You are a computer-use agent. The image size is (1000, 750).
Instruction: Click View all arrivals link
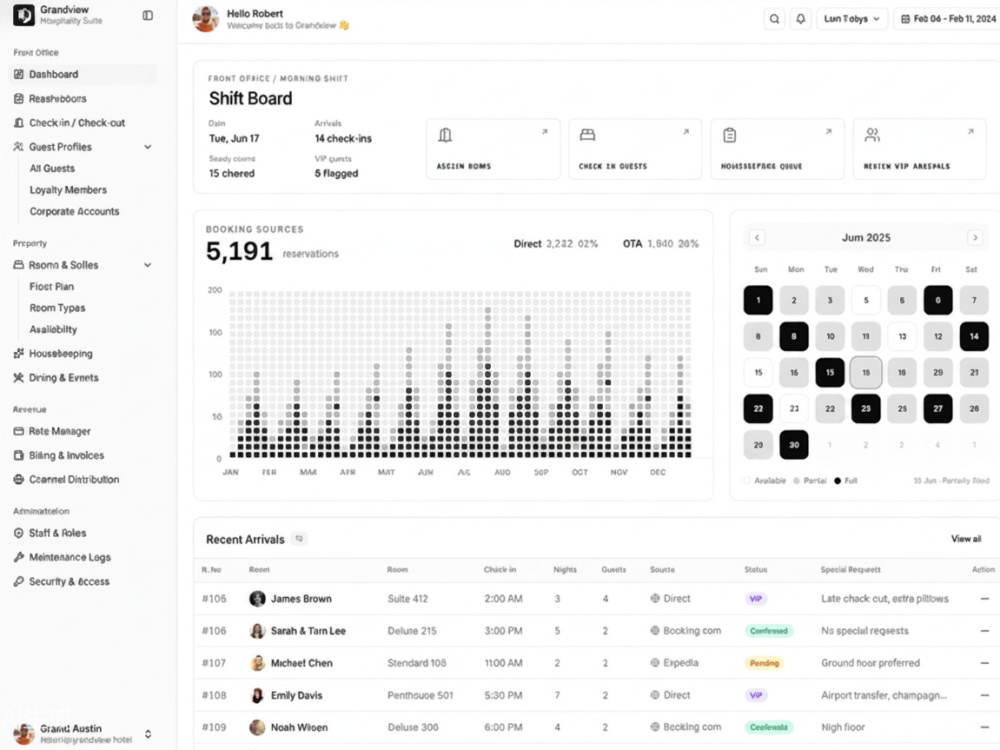966,539
